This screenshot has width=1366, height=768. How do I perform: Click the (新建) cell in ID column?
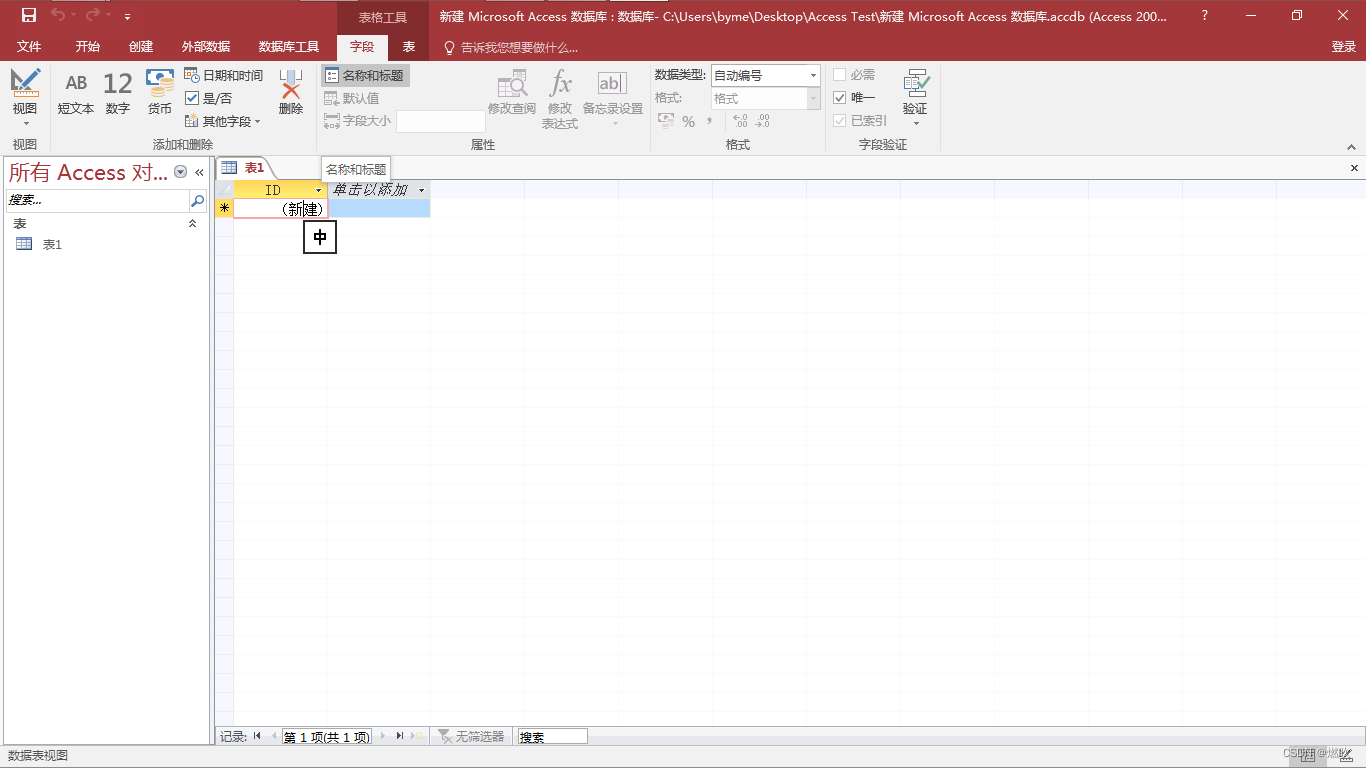click(280, 208)
